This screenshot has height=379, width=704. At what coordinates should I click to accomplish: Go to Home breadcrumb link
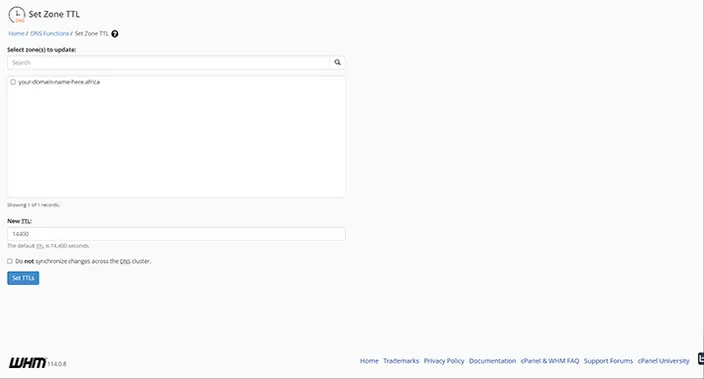[x=16, y=34]
